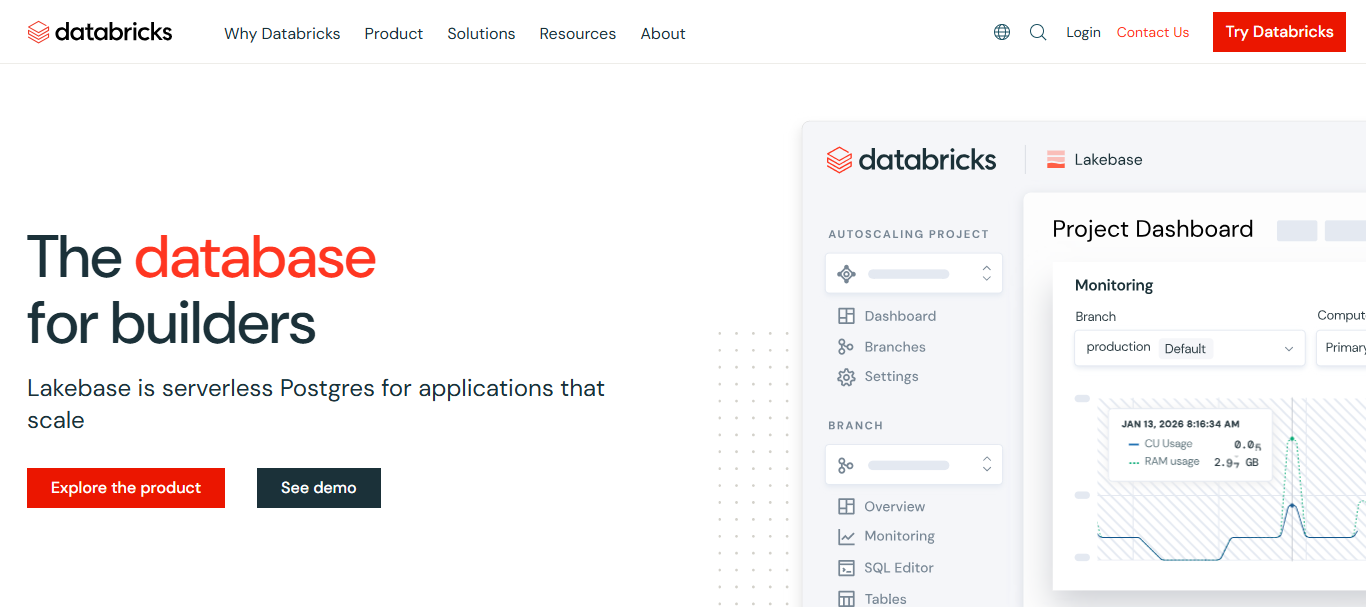Select Tables under Branch section

click(x=885, y=599)
